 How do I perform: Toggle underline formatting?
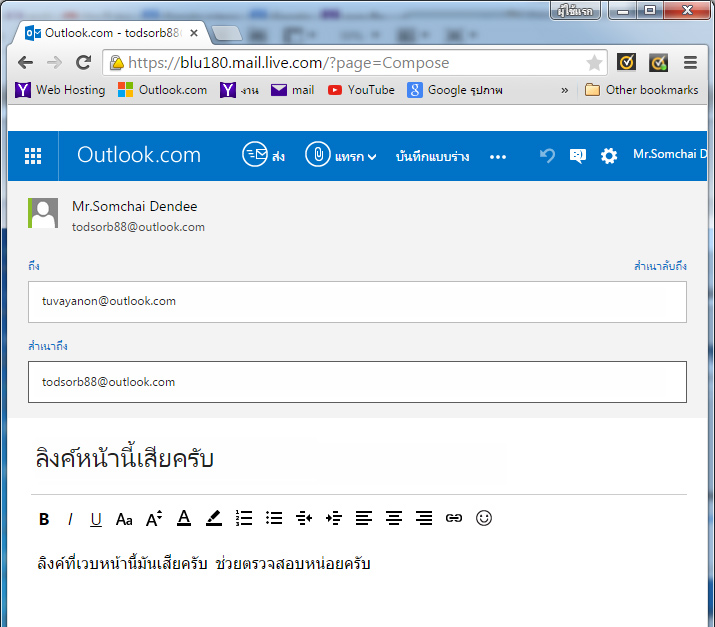[x=96, y=519]
